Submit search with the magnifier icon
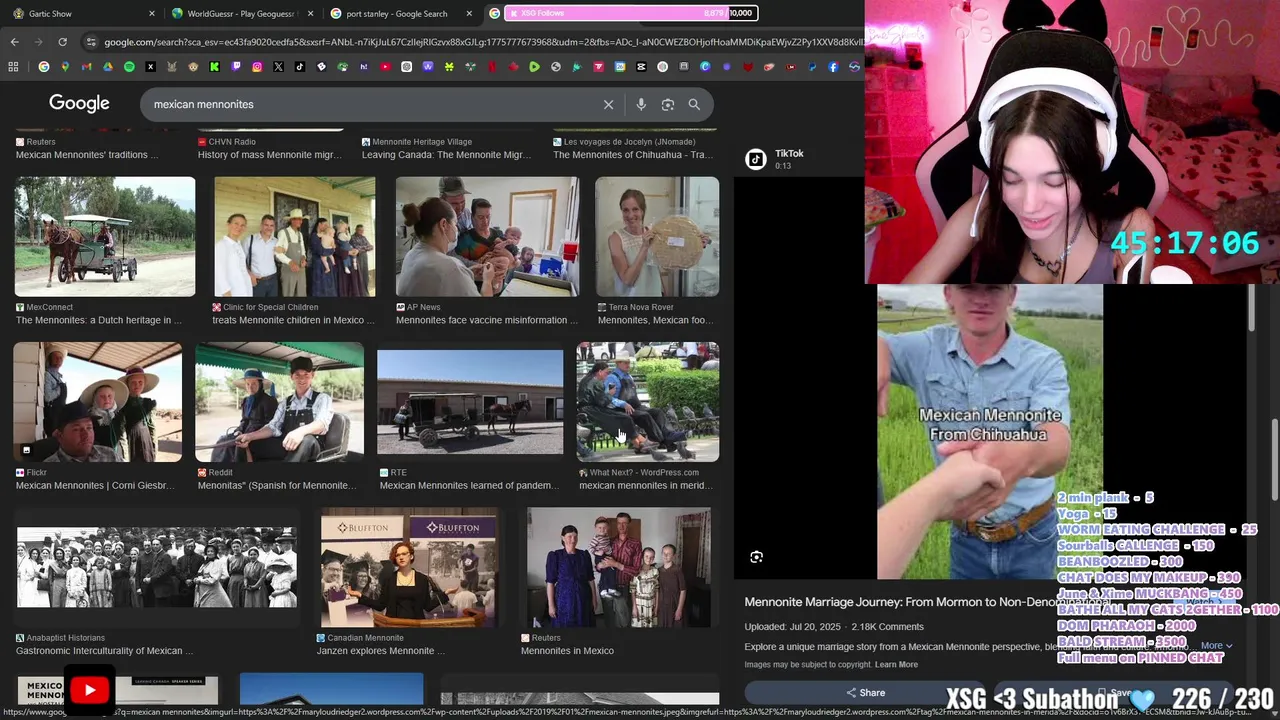The height and width of the screenshot is (720, 1280). pyautogui.click(x=694, y=104)
